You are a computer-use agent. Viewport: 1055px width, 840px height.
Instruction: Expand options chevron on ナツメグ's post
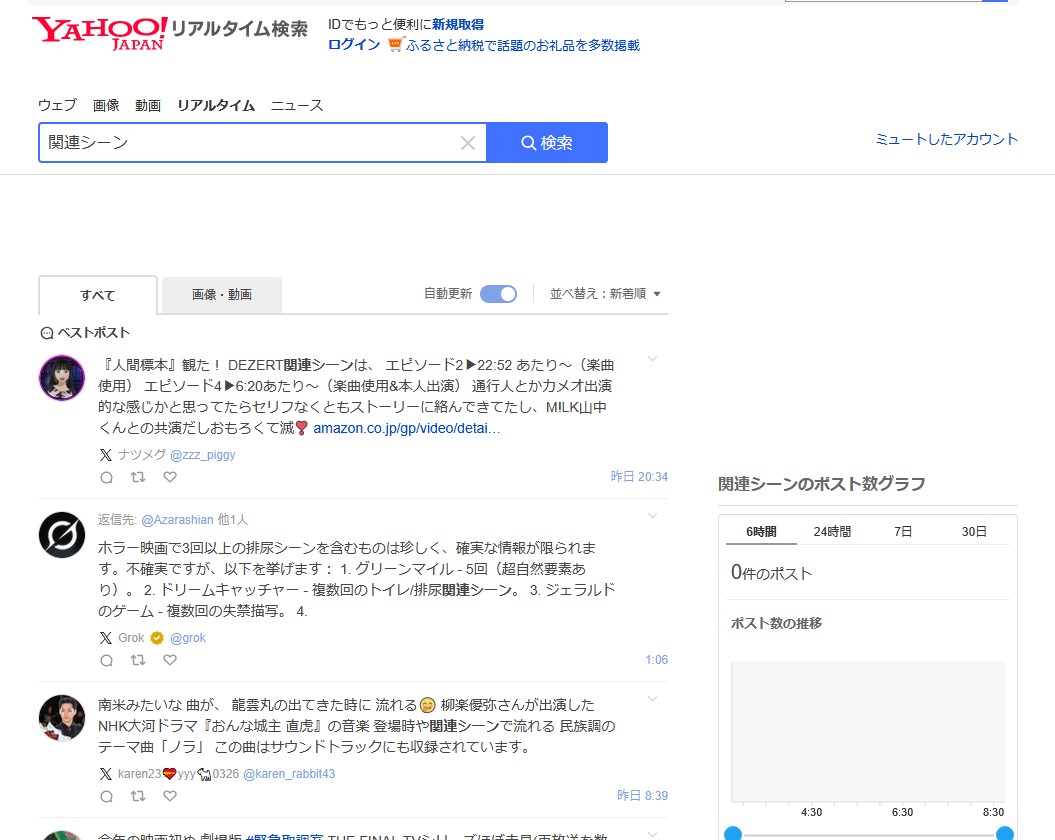[x=652, y=359]
